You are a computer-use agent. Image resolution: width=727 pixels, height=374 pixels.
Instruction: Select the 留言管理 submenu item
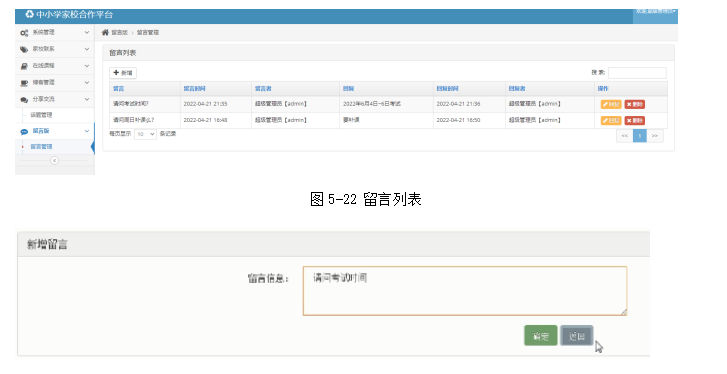pyautogui.click(x=41, y=146)
